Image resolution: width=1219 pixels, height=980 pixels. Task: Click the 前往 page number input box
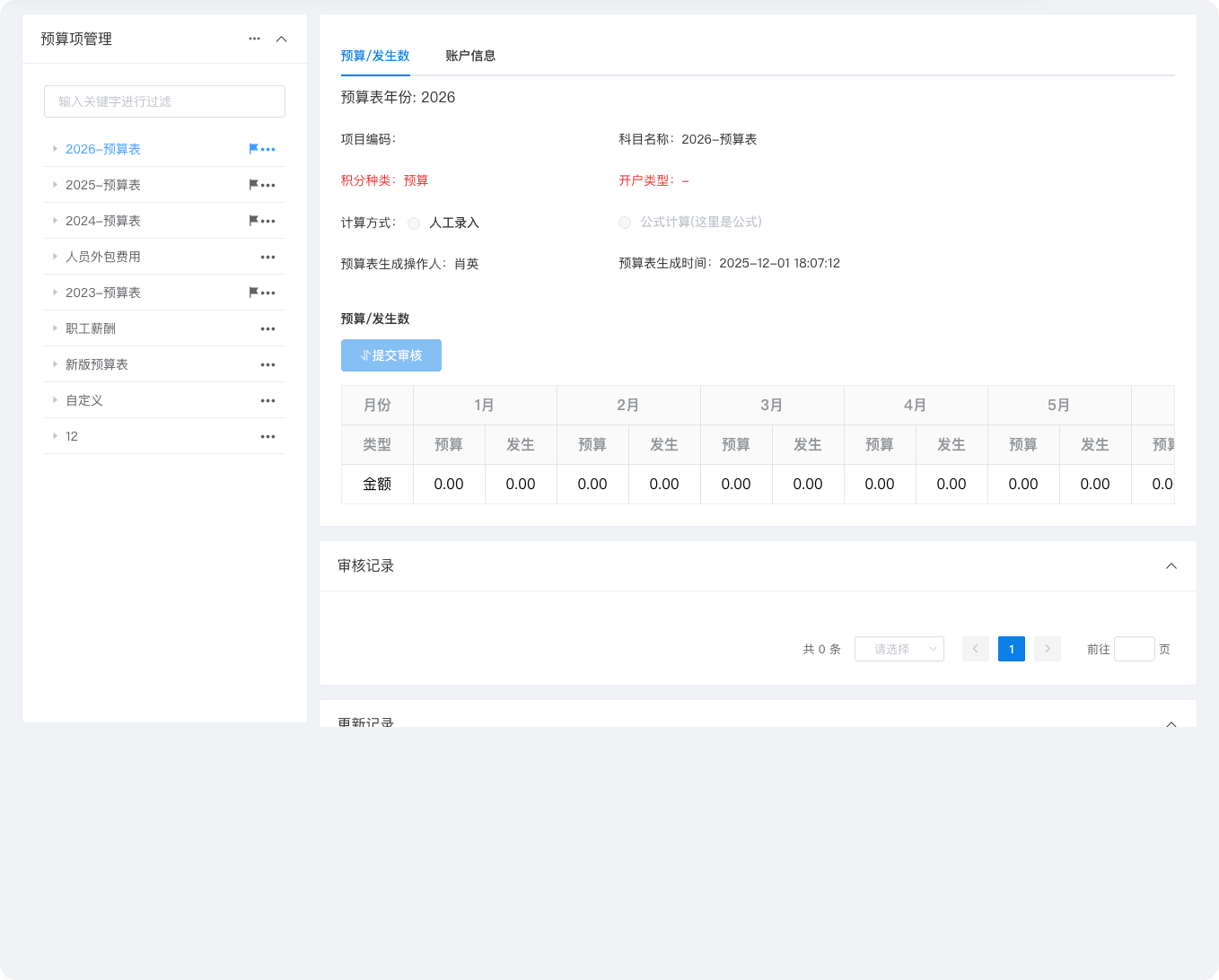tap(1134, 649)
